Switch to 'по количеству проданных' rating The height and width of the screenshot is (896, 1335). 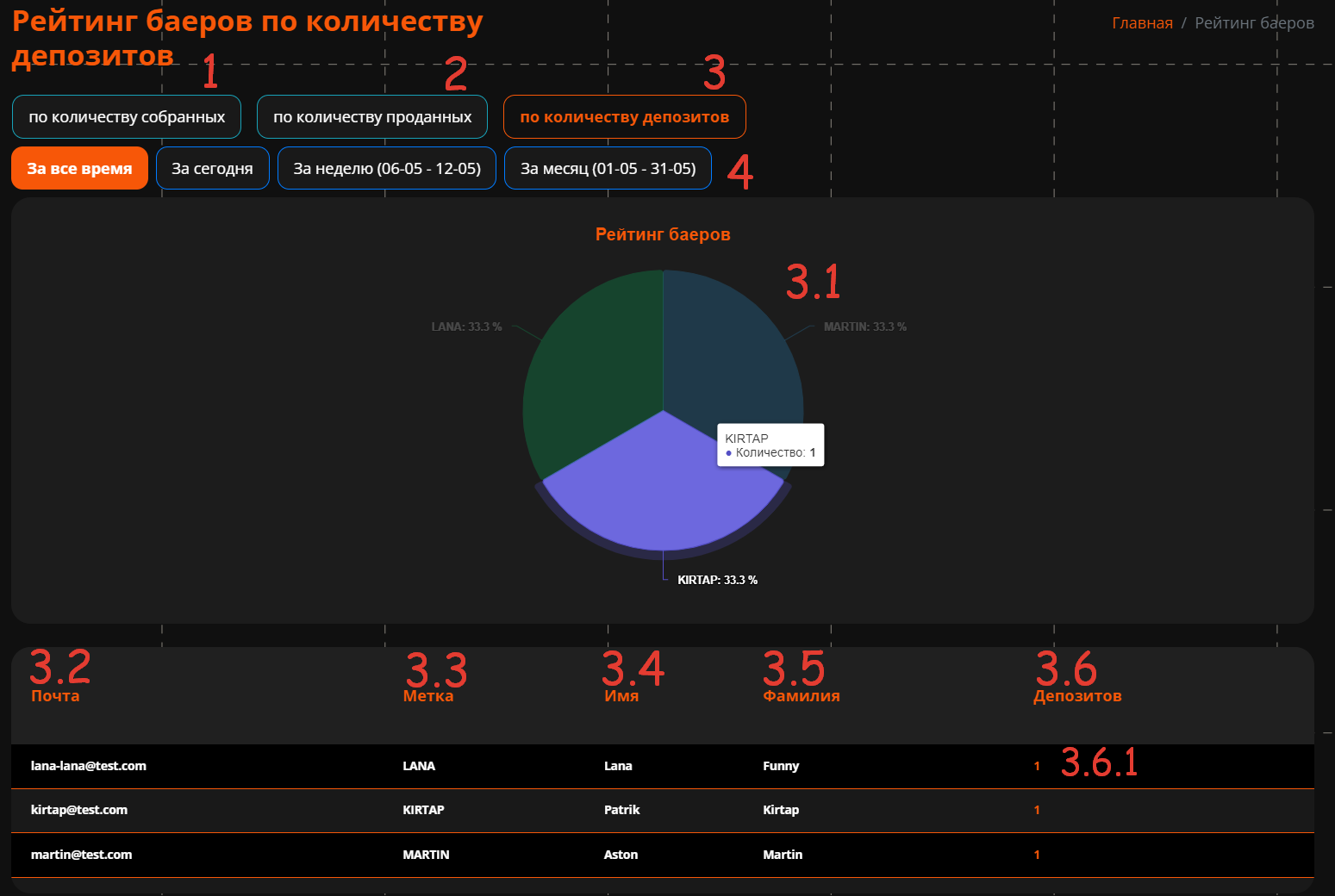(372, 117)
